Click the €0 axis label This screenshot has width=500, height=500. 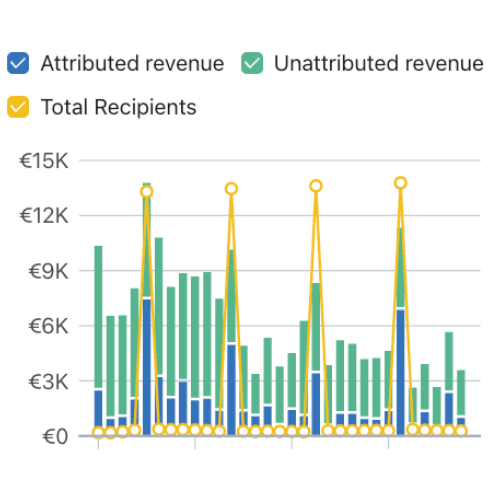(55, 436)
